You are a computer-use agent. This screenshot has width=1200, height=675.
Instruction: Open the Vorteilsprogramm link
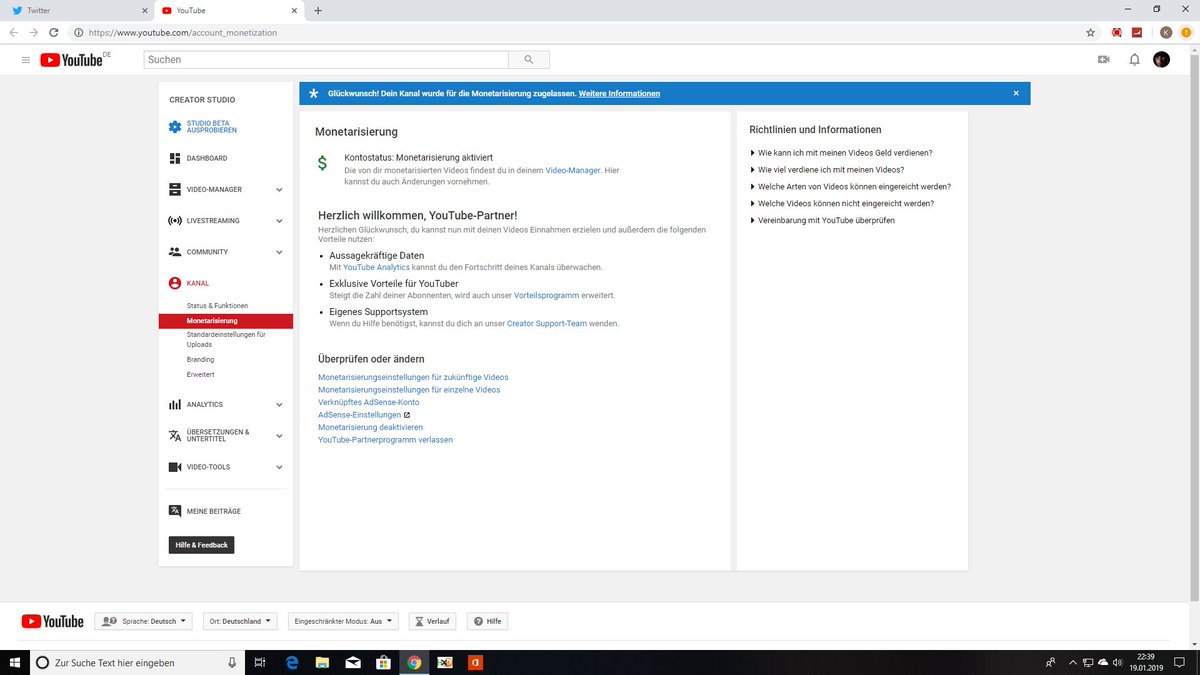click(x=546, y=296)
